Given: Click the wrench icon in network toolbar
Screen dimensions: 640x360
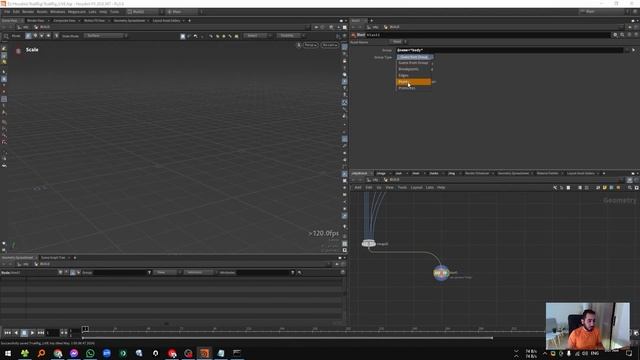Looking at the screenshot, I should [555, 187].
